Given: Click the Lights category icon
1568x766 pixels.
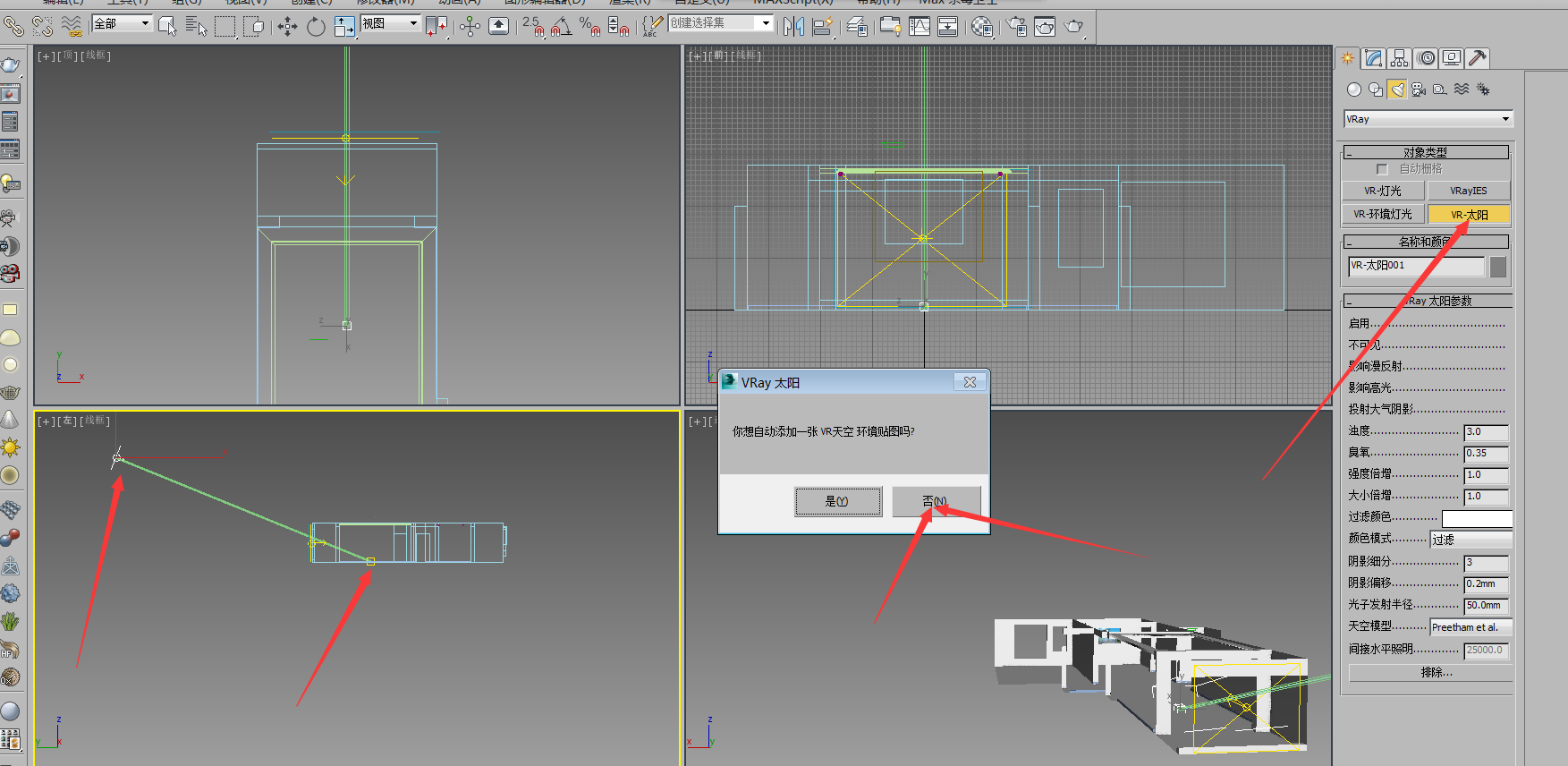Looking at the screenshot, I should tap(1397, 89).
